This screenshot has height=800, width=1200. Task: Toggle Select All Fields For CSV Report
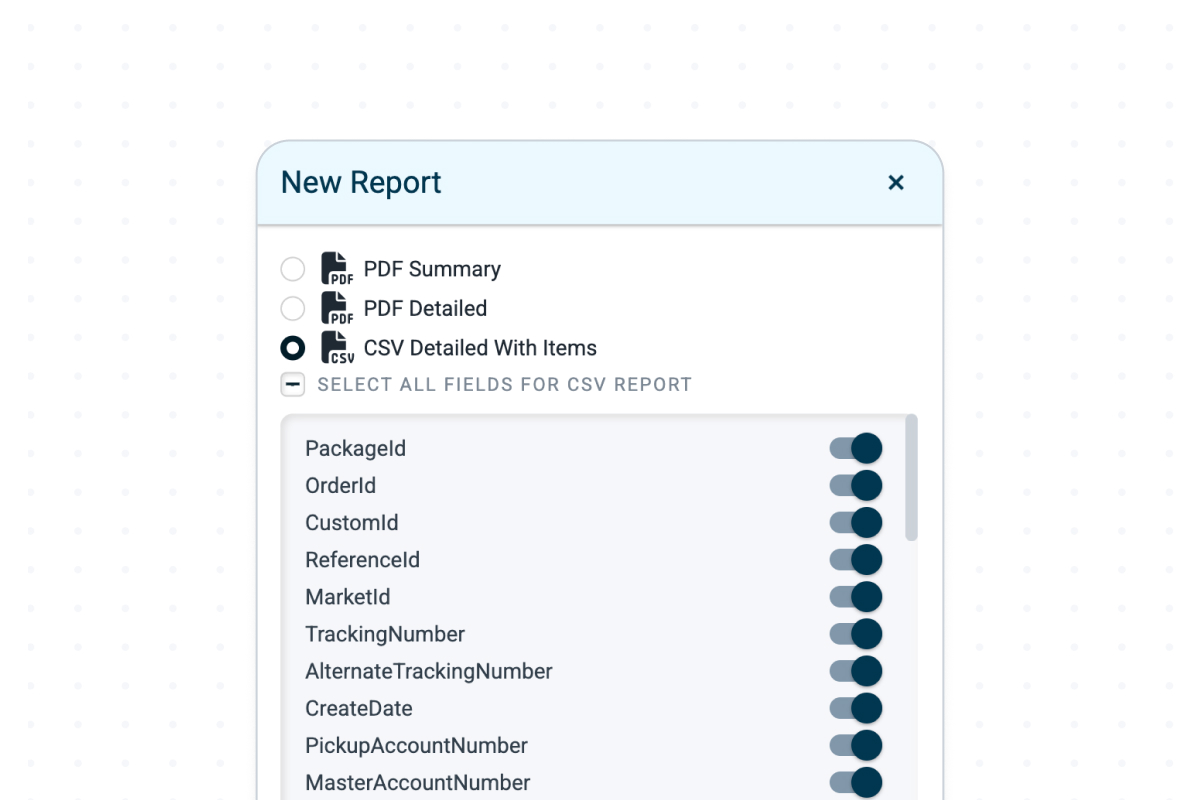(x=292, y=384)
